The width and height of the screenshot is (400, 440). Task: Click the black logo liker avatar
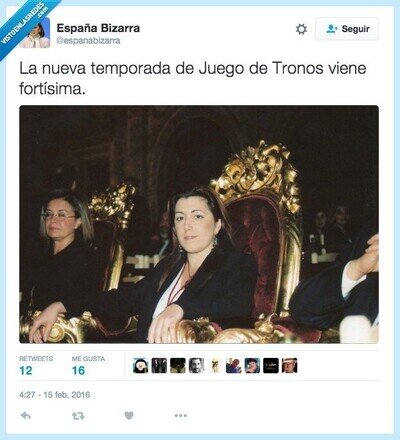tap(271, 366)
